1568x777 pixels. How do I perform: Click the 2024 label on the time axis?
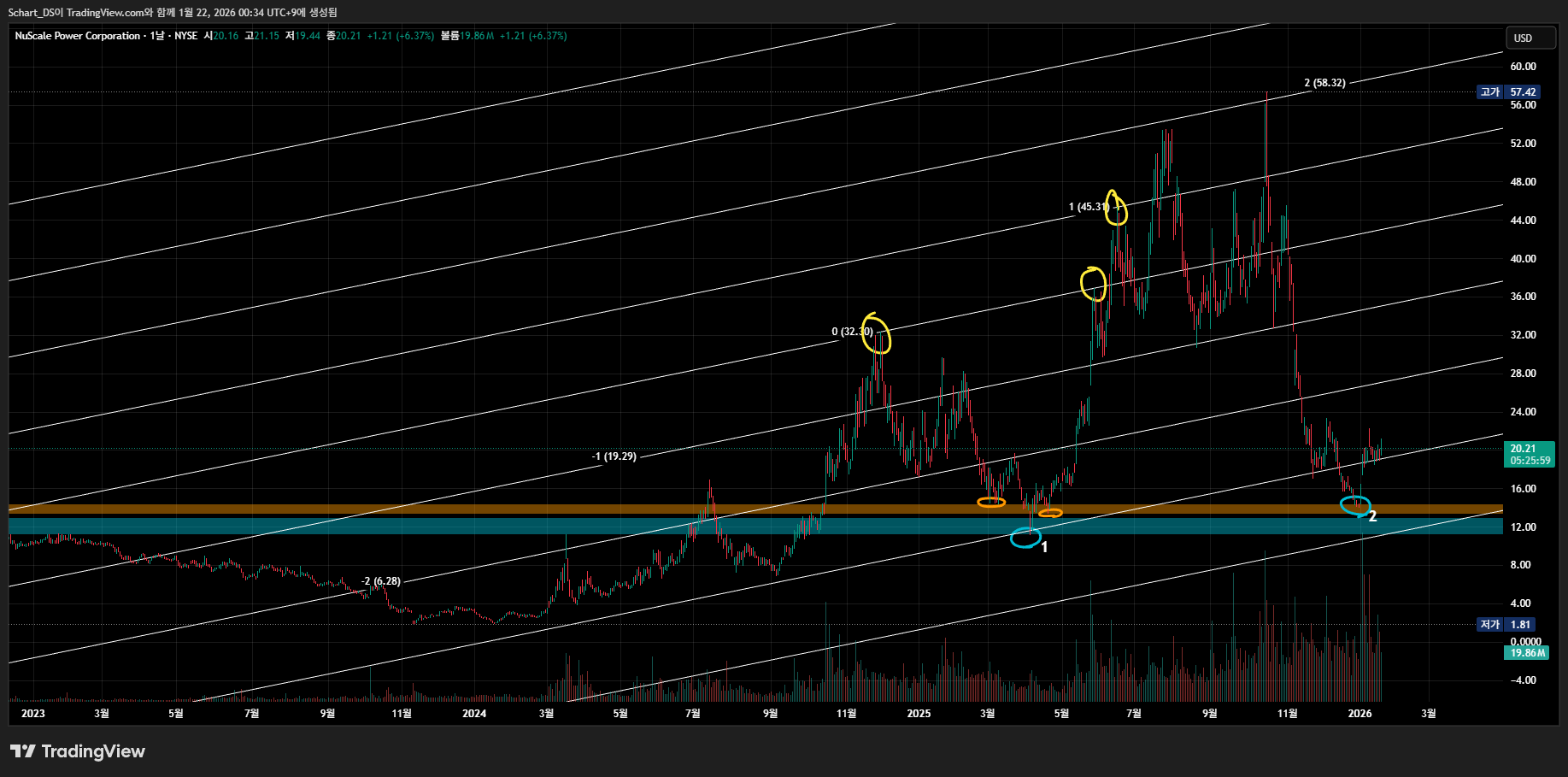click(x=474, y=714)
